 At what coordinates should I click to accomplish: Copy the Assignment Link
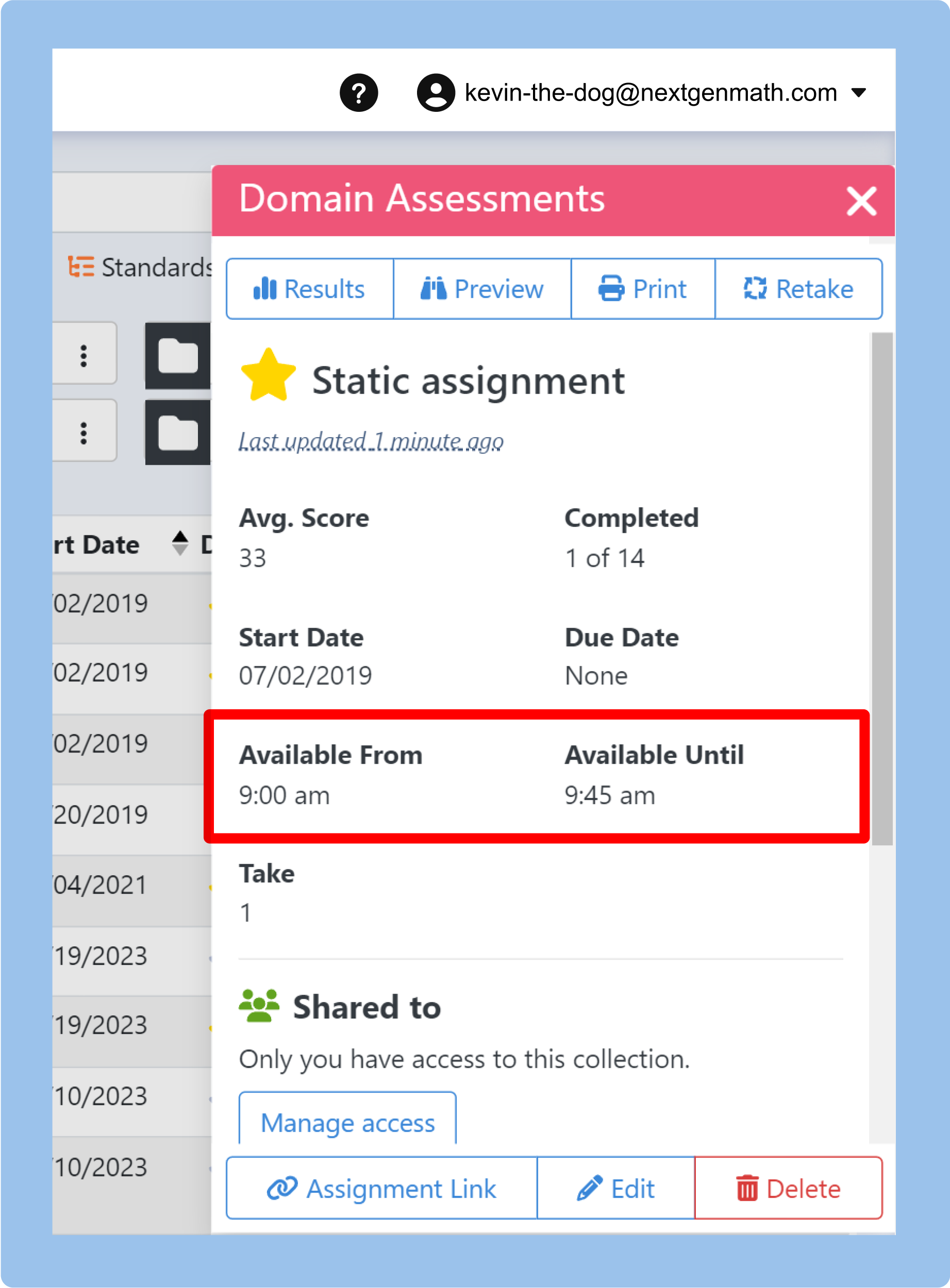click(382, 1188)
